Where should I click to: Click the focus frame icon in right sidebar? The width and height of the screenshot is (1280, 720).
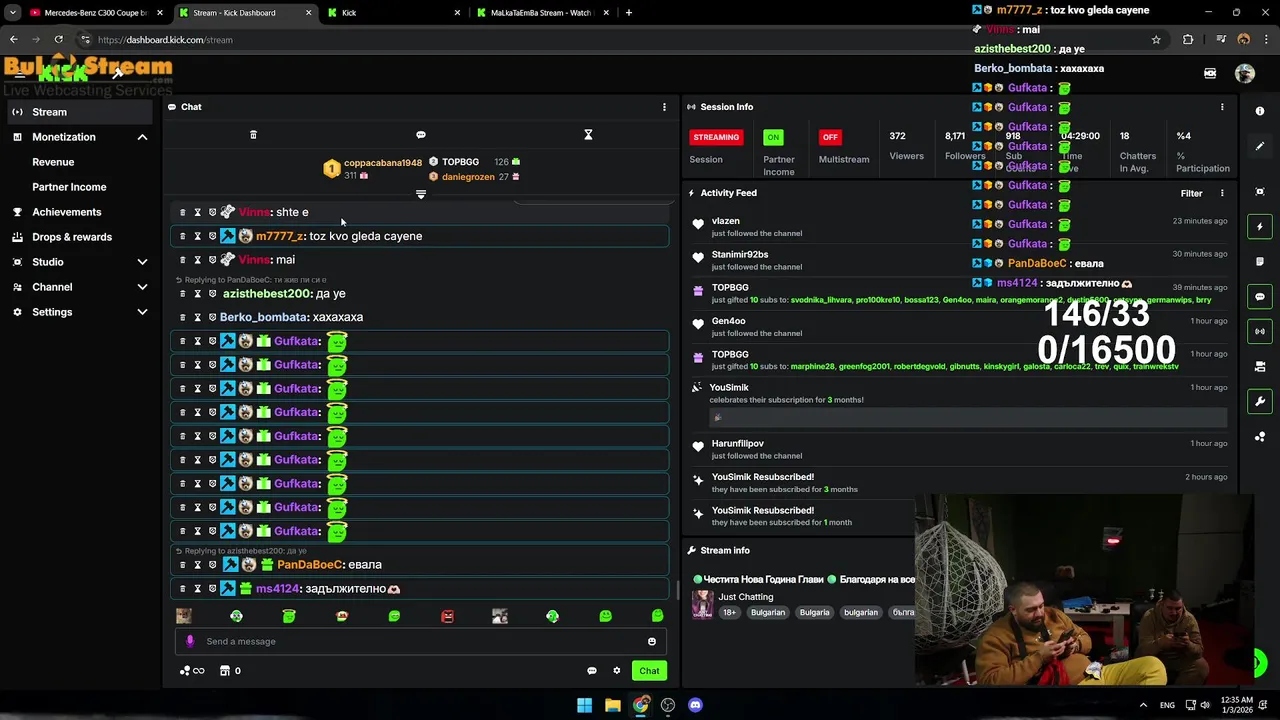tap(1260, 191)
